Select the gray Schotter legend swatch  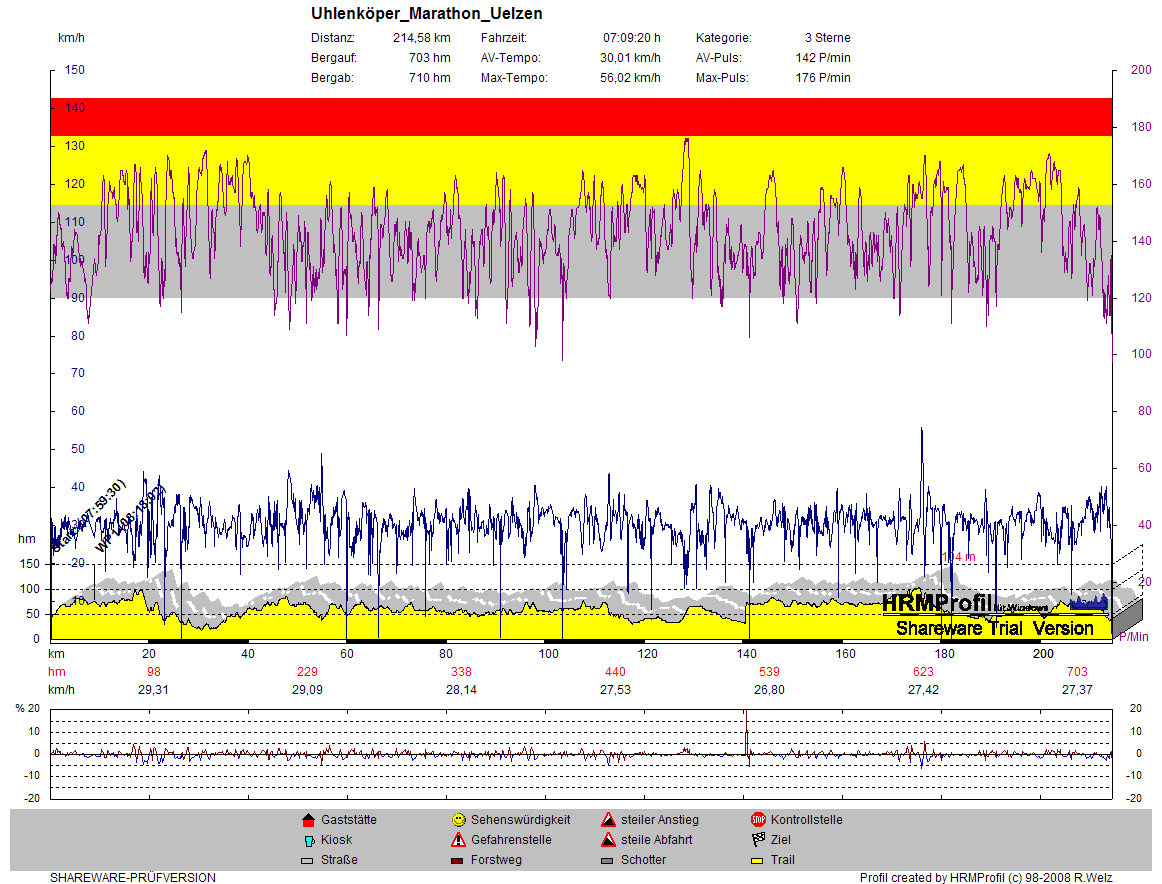pos(608,860)
